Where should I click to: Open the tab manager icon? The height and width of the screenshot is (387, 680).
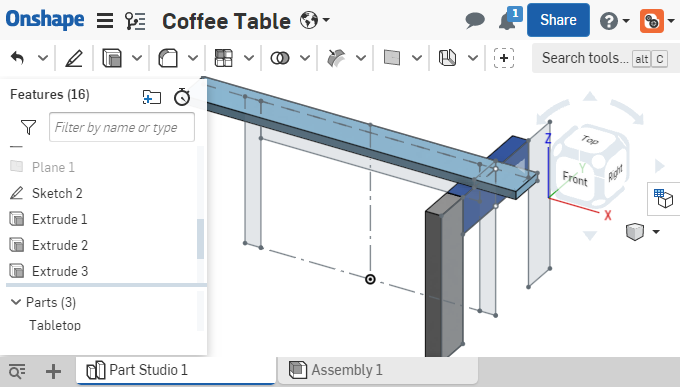17,371
